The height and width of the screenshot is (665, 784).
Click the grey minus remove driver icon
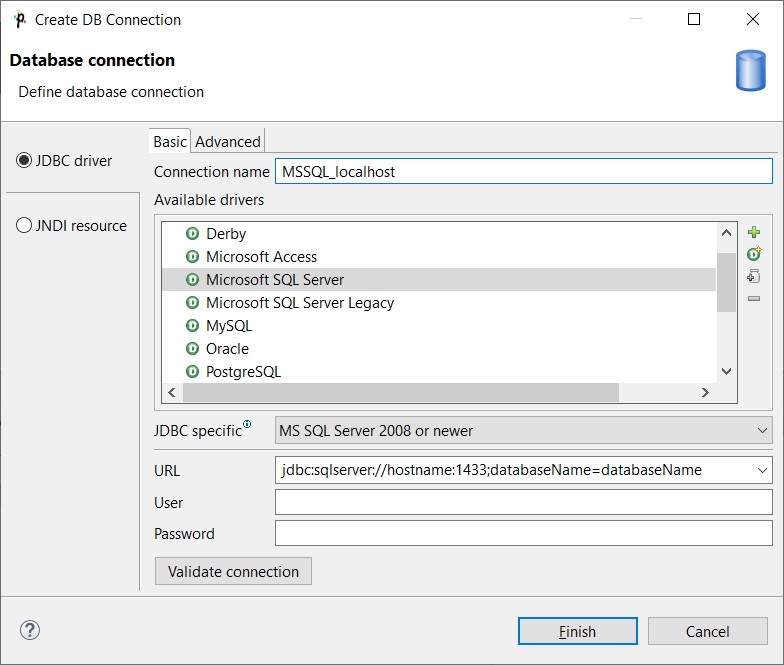(x=754, y=298)
